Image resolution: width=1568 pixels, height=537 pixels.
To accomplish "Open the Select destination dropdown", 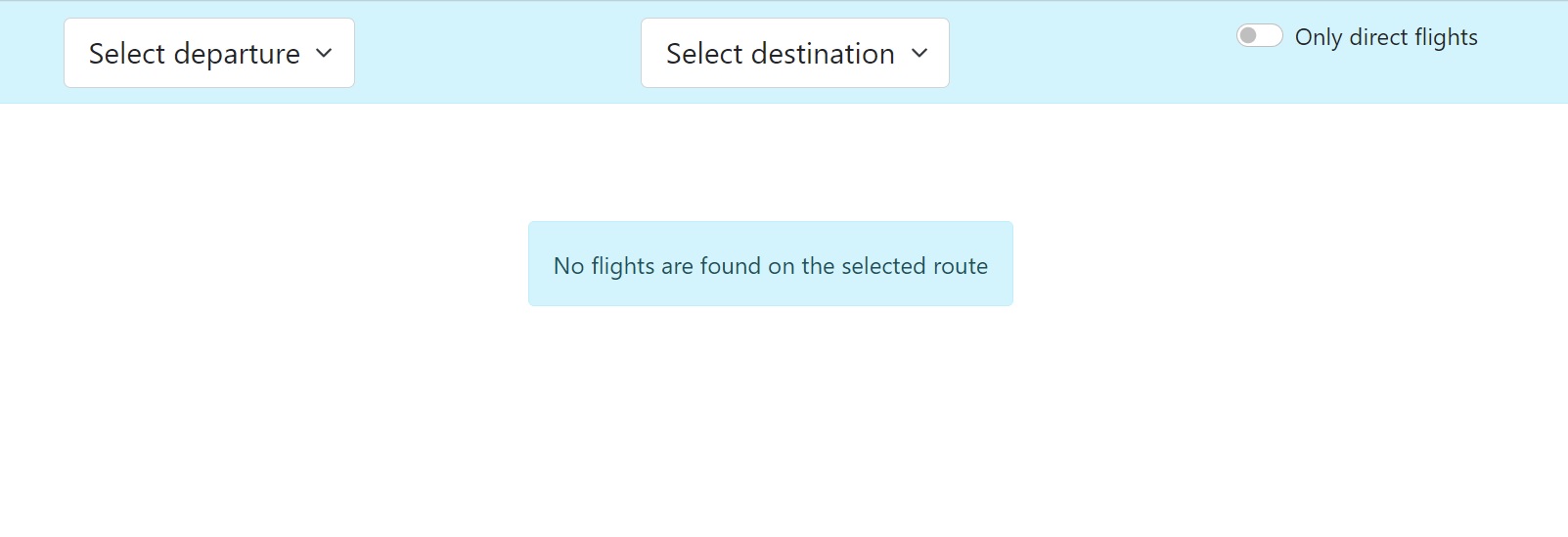I will [x=795, y=53].
